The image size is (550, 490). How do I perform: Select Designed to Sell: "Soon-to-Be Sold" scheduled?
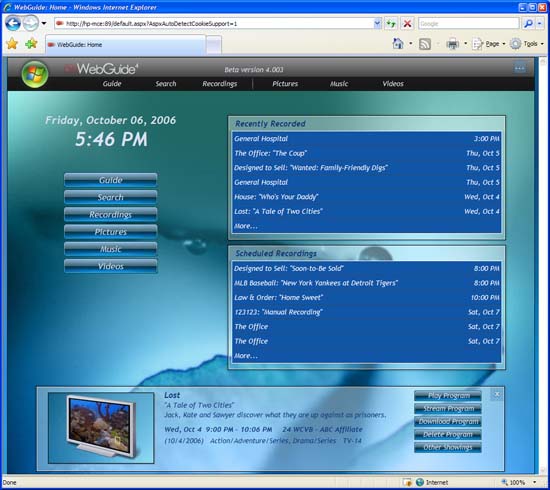coord(367,268)
